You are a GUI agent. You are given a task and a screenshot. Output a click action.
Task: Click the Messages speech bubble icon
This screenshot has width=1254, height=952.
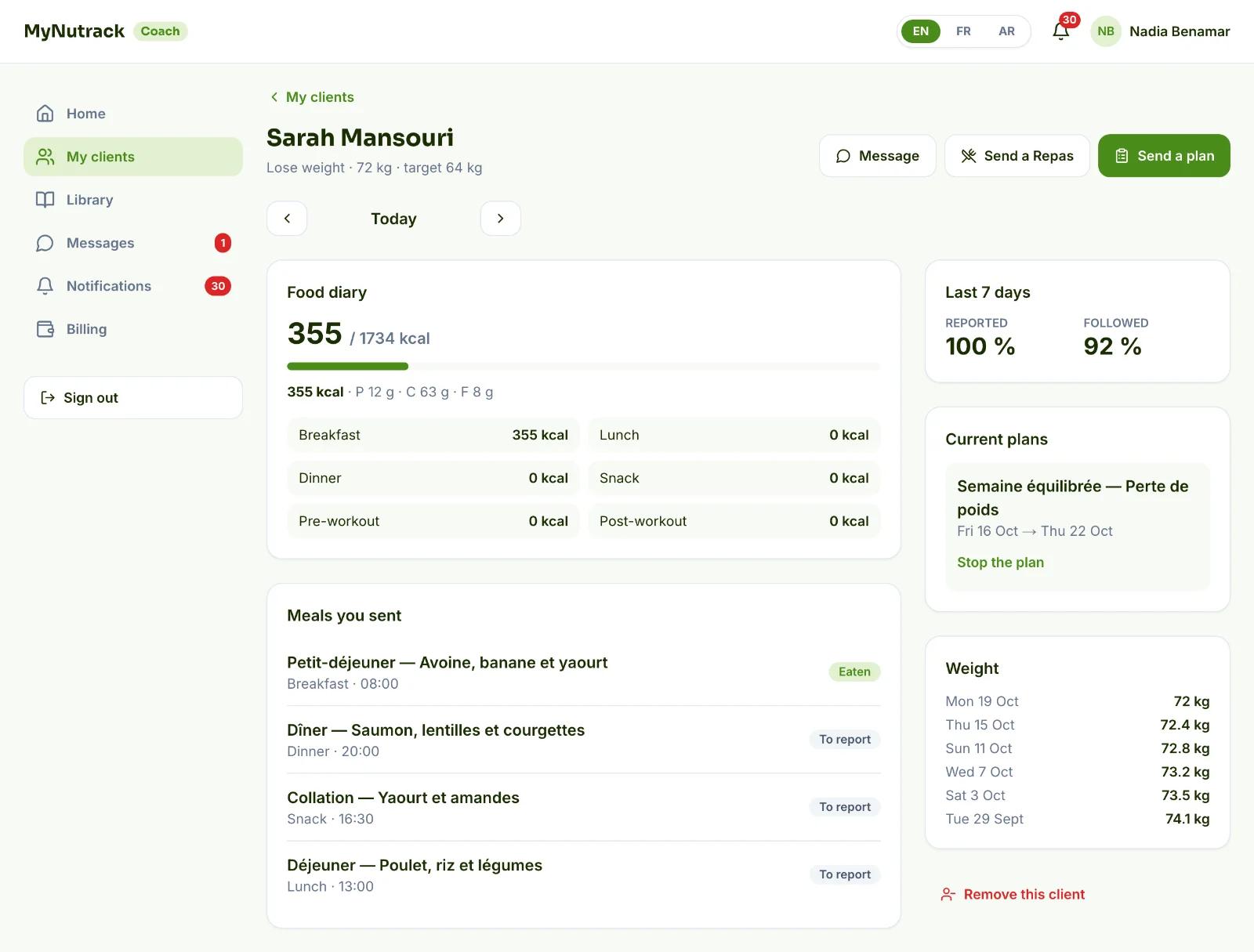click(x=45, y=243)
